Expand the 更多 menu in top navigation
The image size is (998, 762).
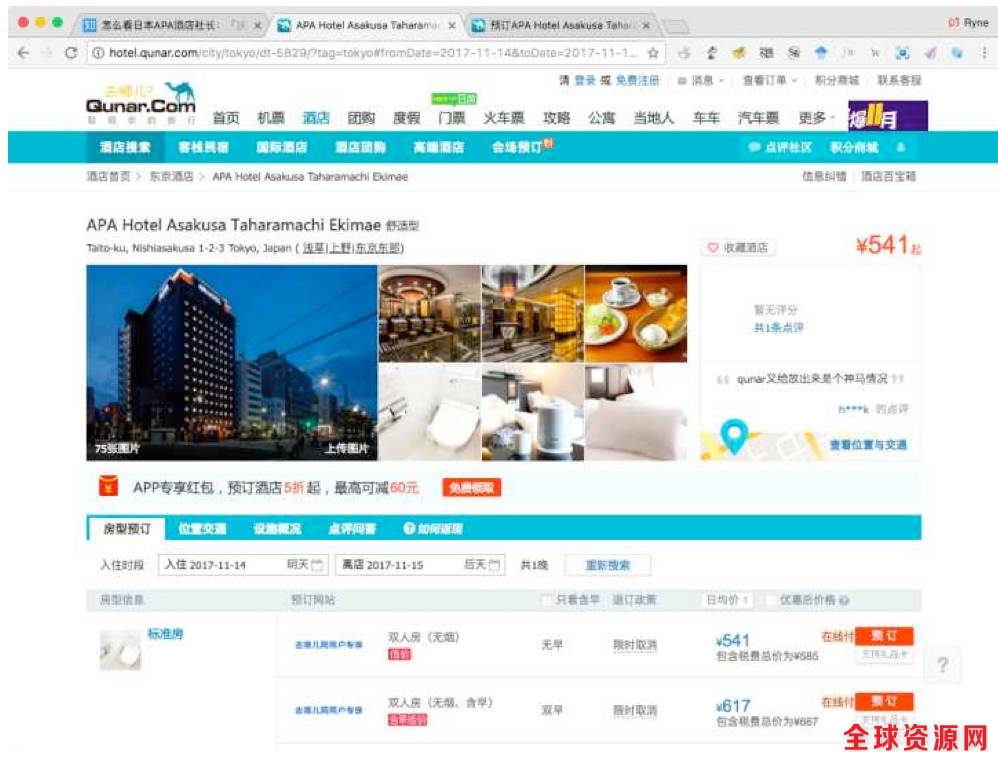[x=817, y=118]
